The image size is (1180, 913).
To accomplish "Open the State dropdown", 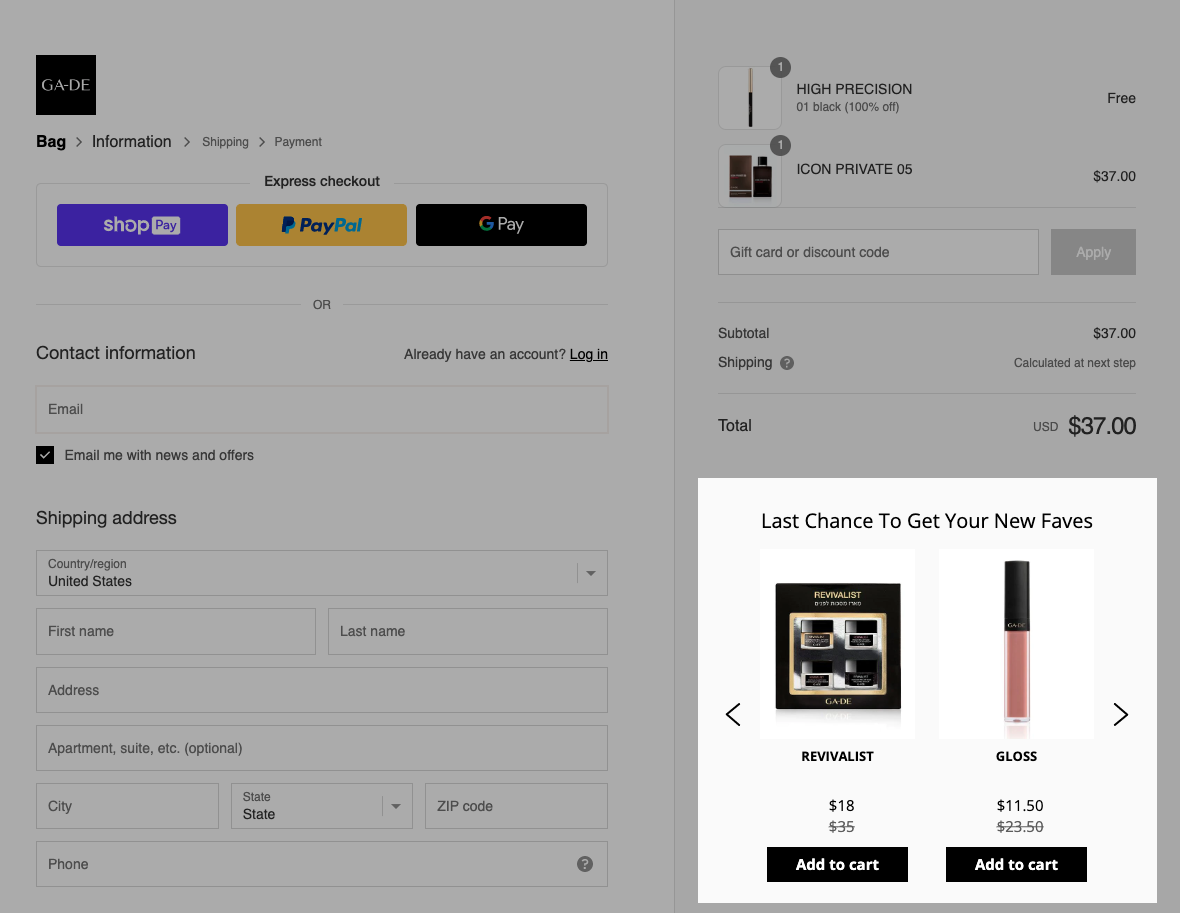I will pos(322,806).
